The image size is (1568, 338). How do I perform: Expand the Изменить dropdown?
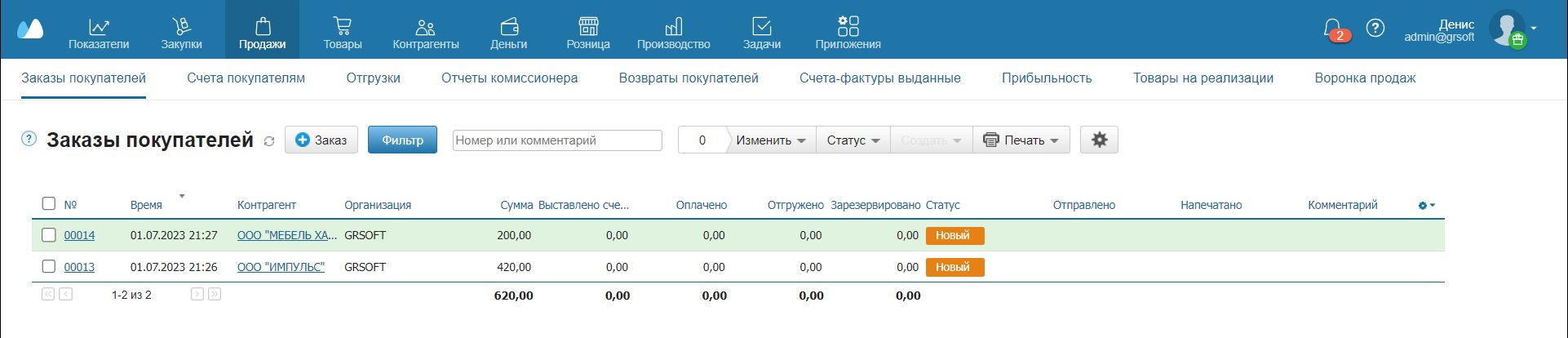tap(770, 140)
